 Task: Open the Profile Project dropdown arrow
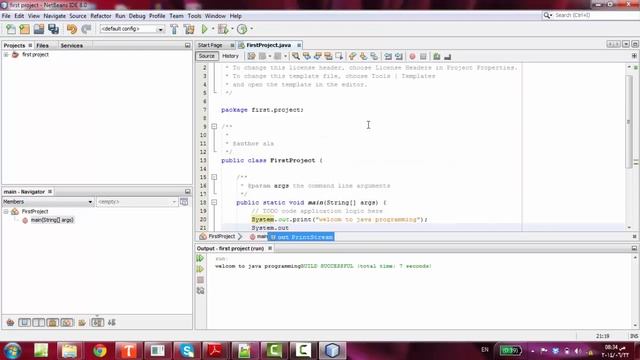point(251,29)
